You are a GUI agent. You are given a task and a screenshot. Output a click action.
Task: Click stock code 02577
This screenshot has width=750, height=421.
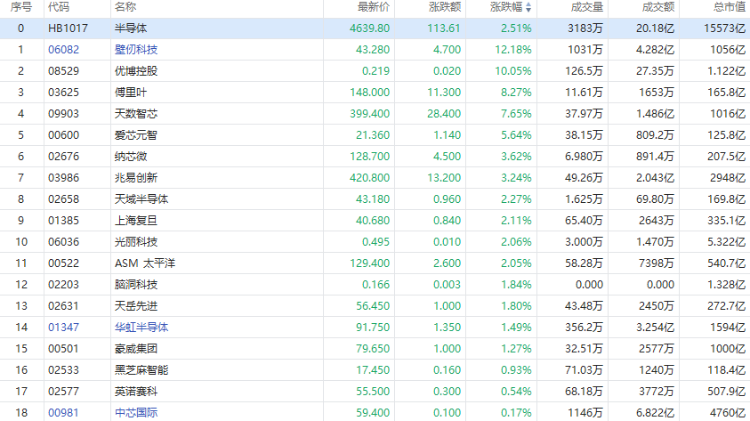click(64, 392)
